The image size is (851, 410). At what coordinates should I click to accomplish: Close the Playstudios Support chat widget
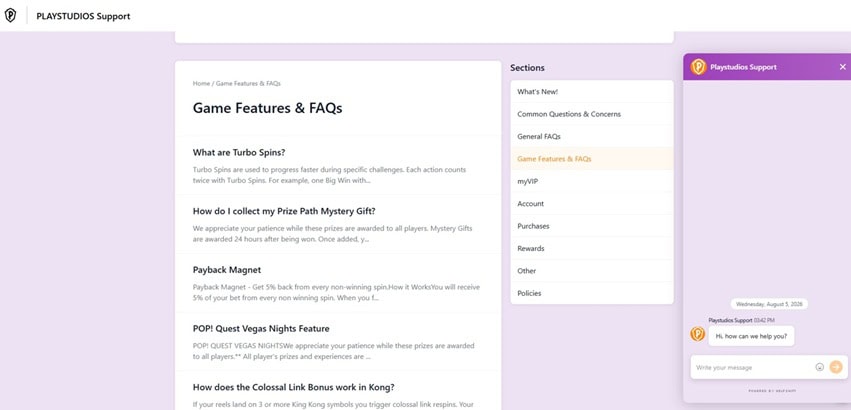click(842, 67)
